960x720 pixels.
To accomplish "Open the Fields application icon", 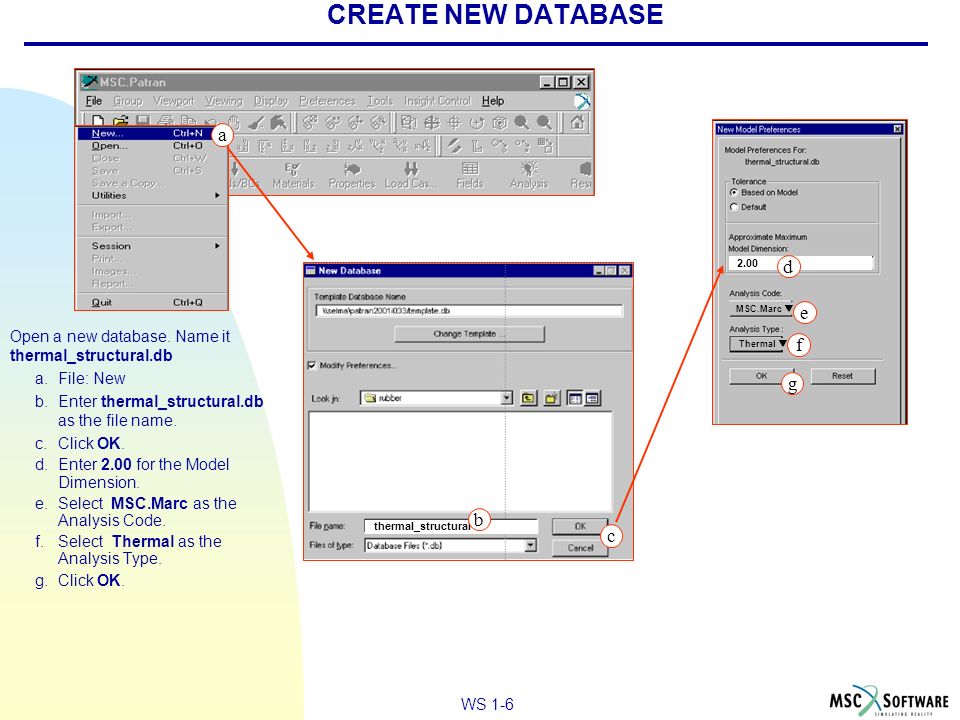I will click(470, 175).
